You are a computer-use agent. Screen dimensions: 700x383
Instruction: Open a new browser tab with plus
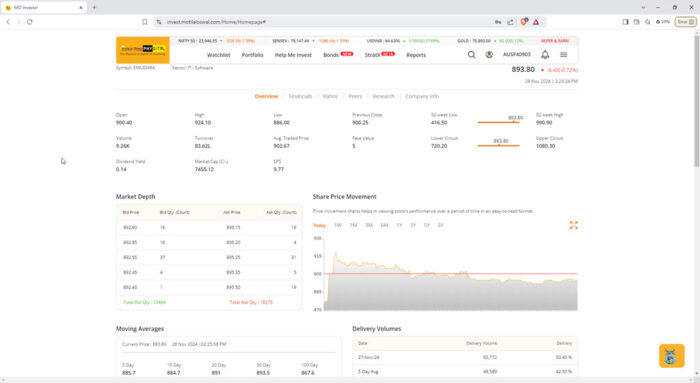click(94, 7)
